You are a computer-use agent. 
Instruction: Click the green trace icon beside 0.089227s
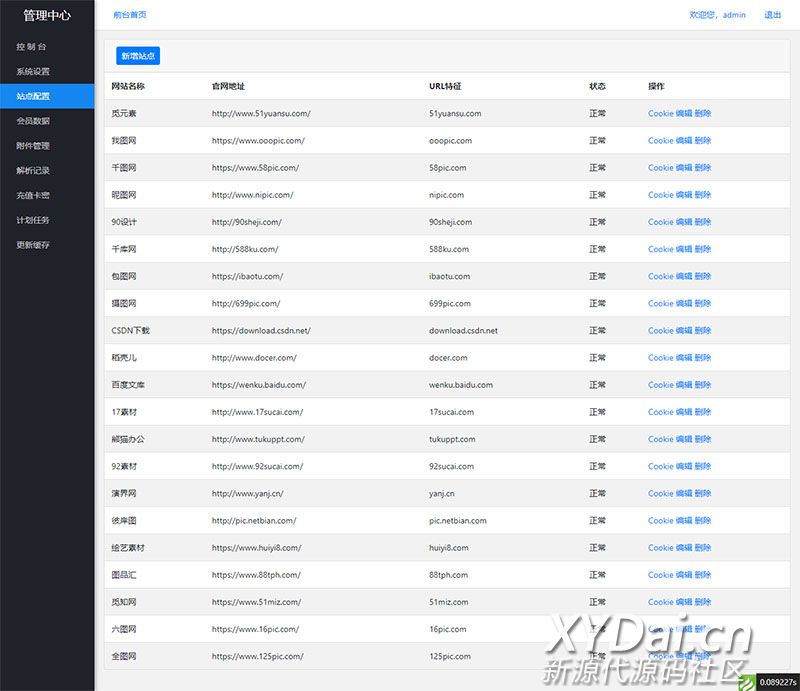click(x=746, y=682)
